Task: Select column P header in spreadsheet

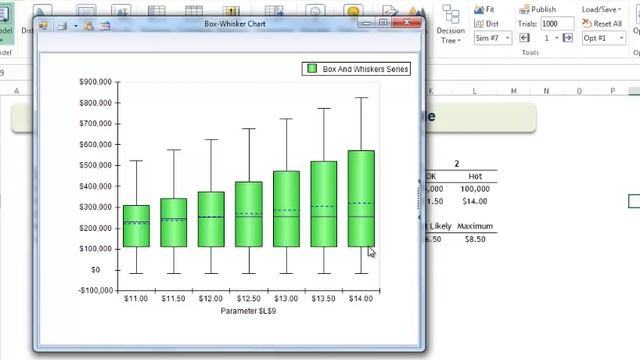Action: (x=613, y=91)
